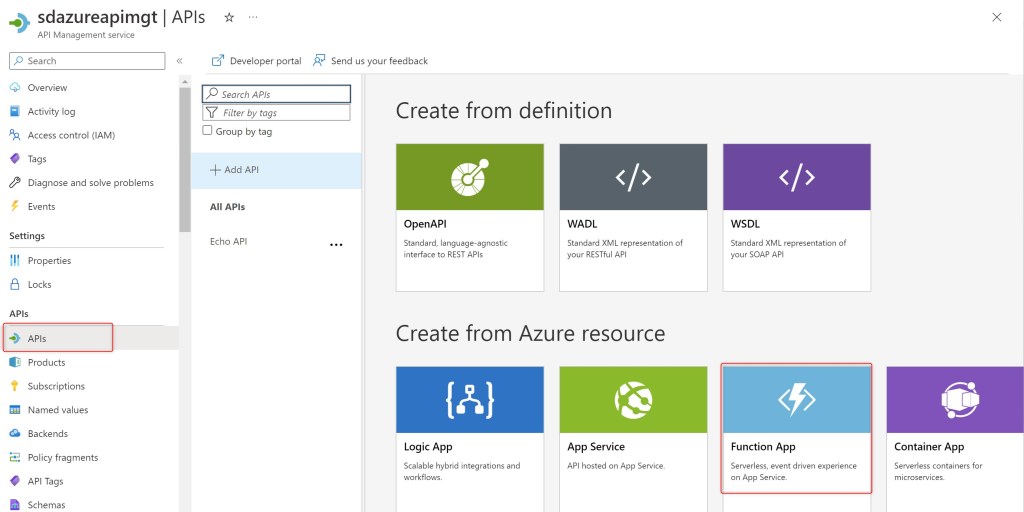Collapse the left sidebar with chevron
The width and height of the screenshot is (1024, 512).
point(179,61)
